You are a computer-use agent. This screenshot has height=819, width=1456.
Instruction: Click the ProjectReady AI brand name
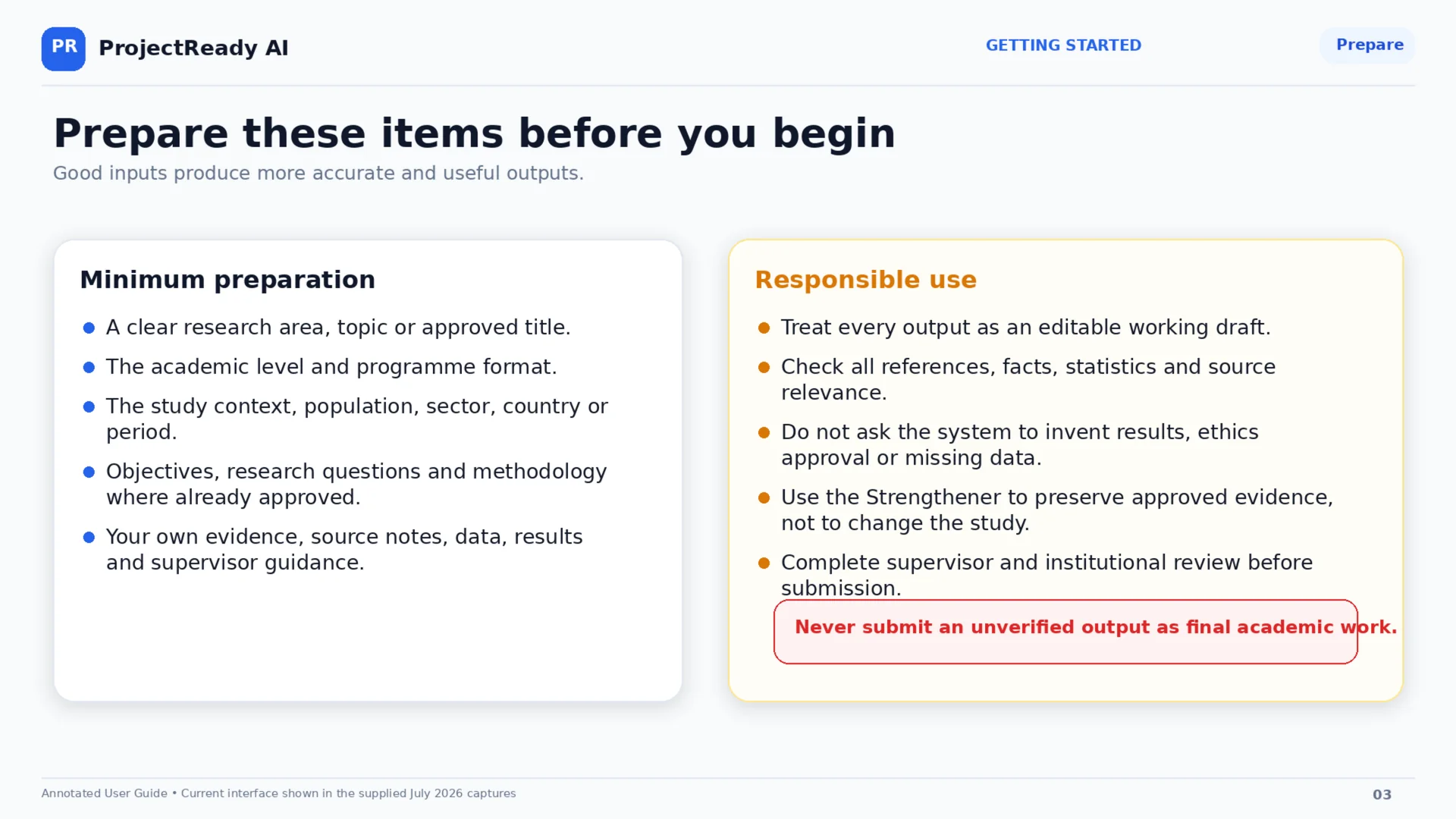193,48
